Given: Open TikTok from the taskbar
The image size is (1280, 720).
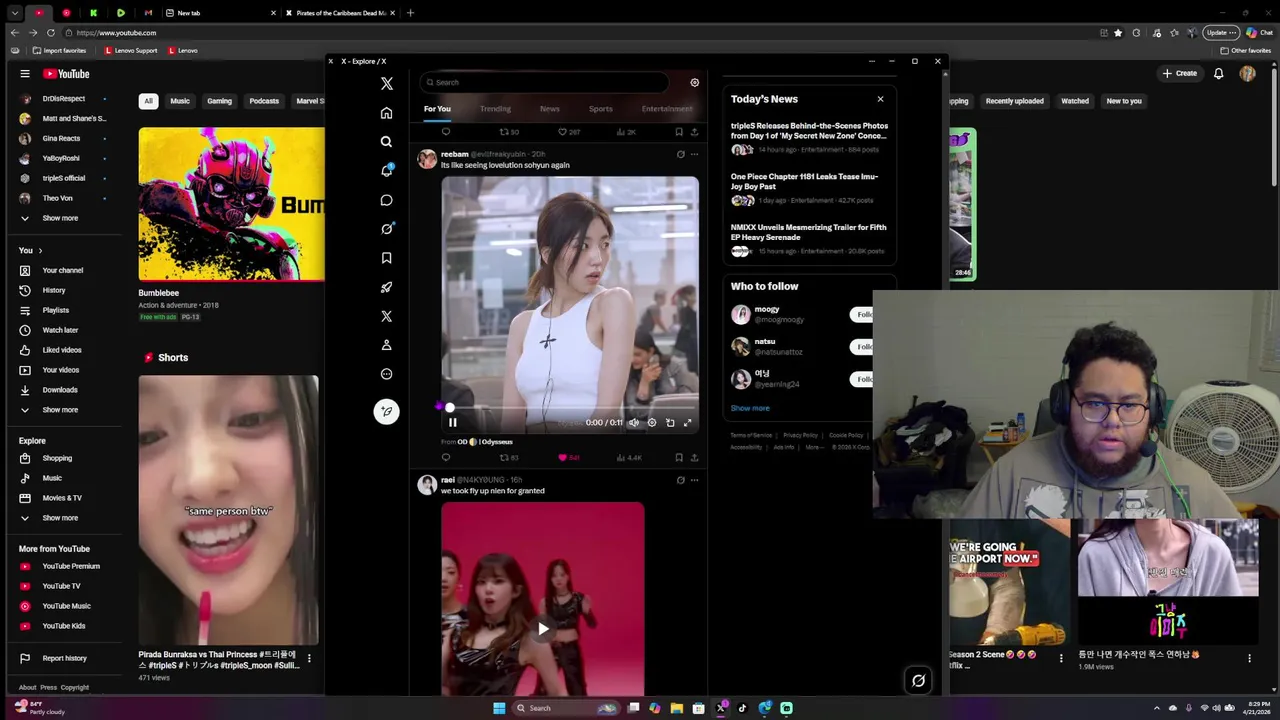Looking at the screenshot, I should tap(742, 708).
